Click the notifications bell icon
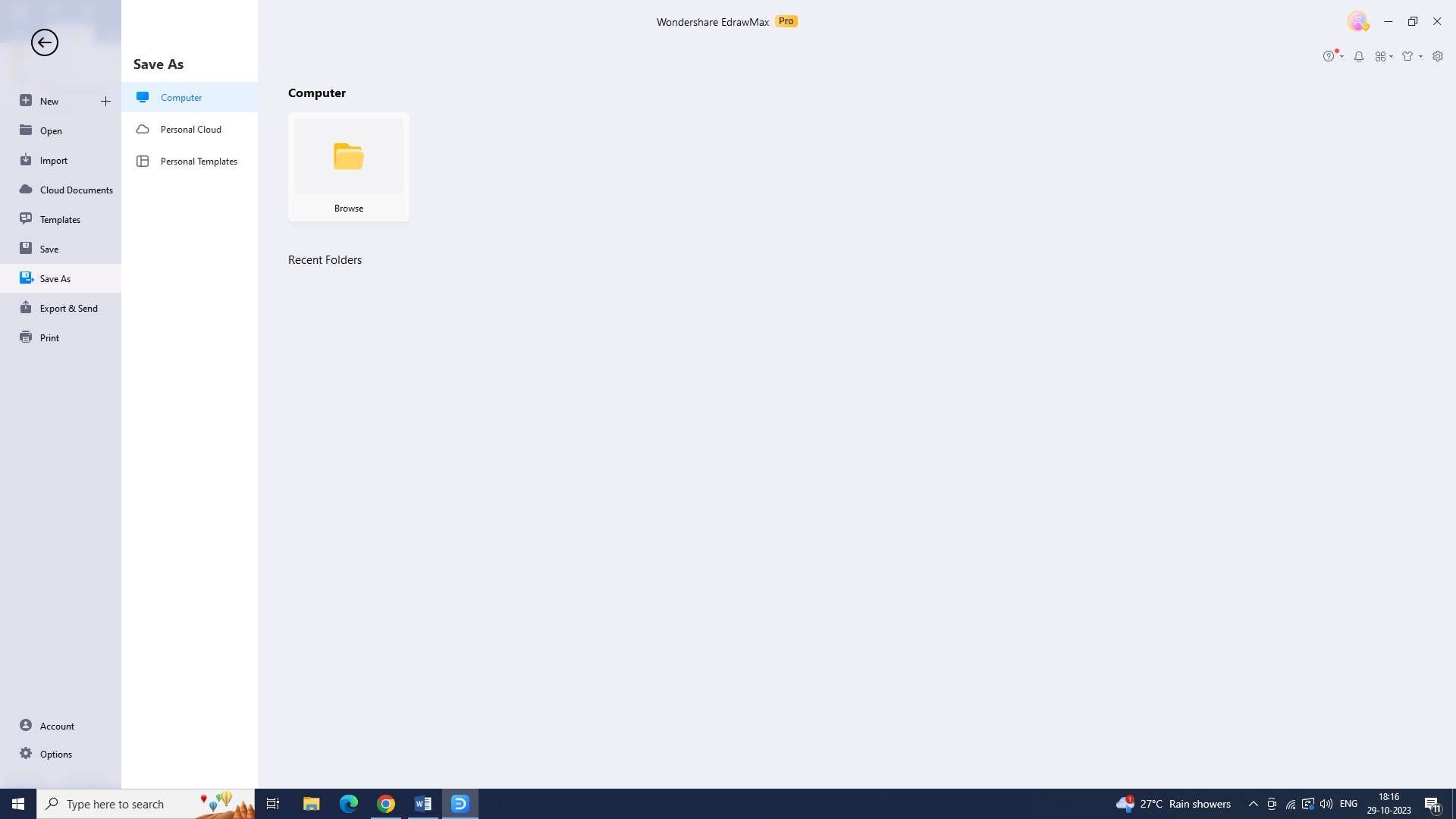Viewport: 1456px width, 819px height. coord(1359,55)
